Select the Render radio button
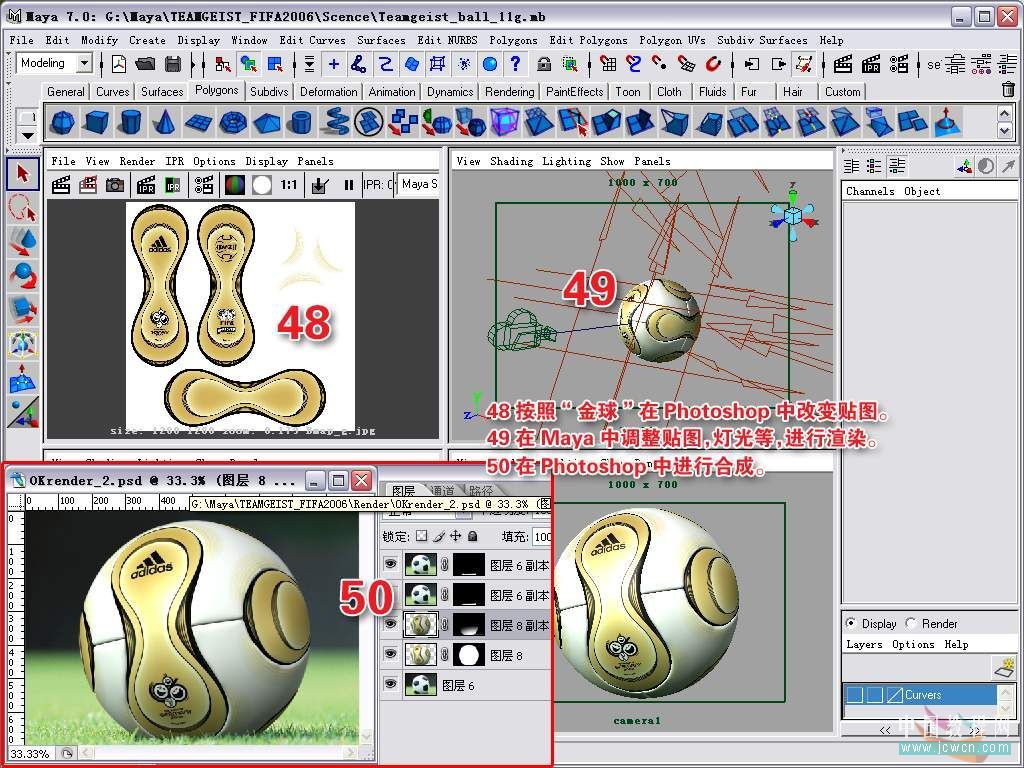 (x=910, y=623)
